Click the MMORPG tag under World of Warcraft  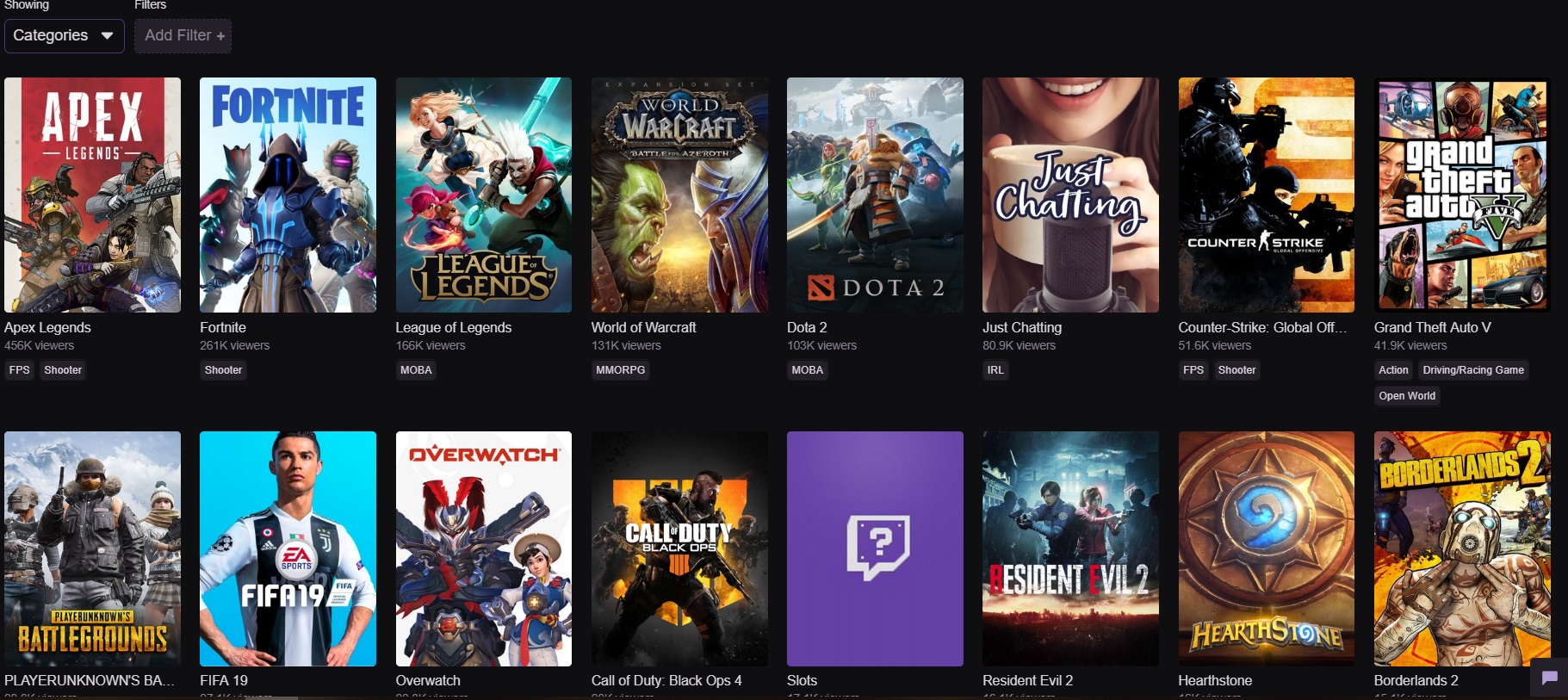[x=620, y=370]
